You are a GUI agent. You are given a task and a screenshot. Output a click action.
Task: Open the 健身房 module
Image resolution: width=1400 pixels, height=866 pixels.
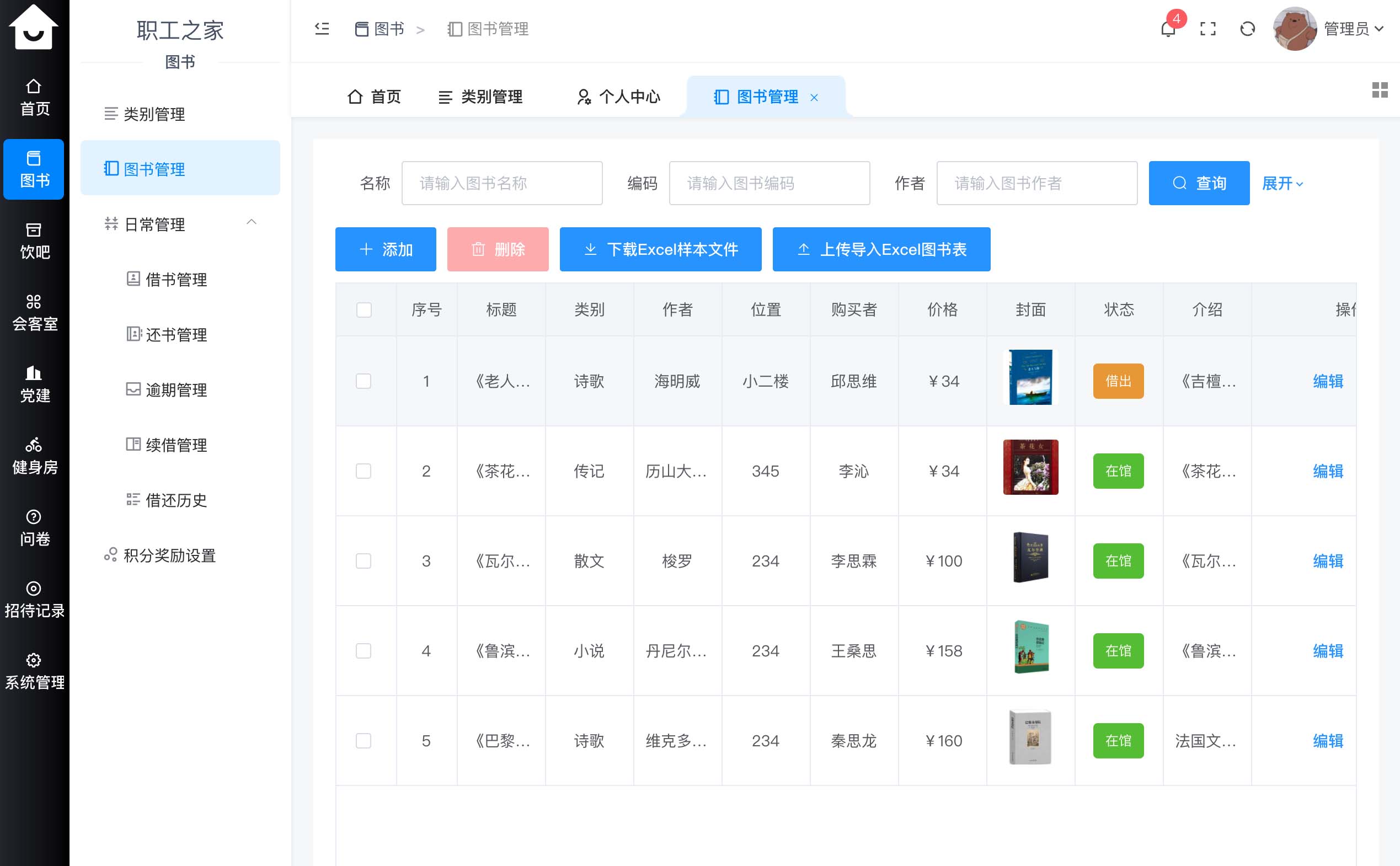pos(34,457)
